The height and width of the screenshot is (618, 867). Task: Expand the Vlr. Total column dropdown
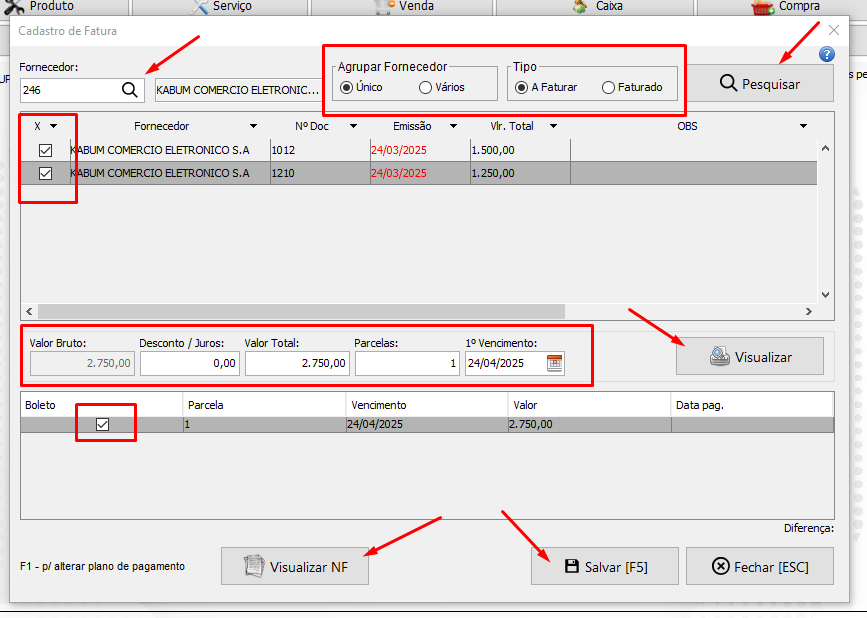click(x=553, y=126)
